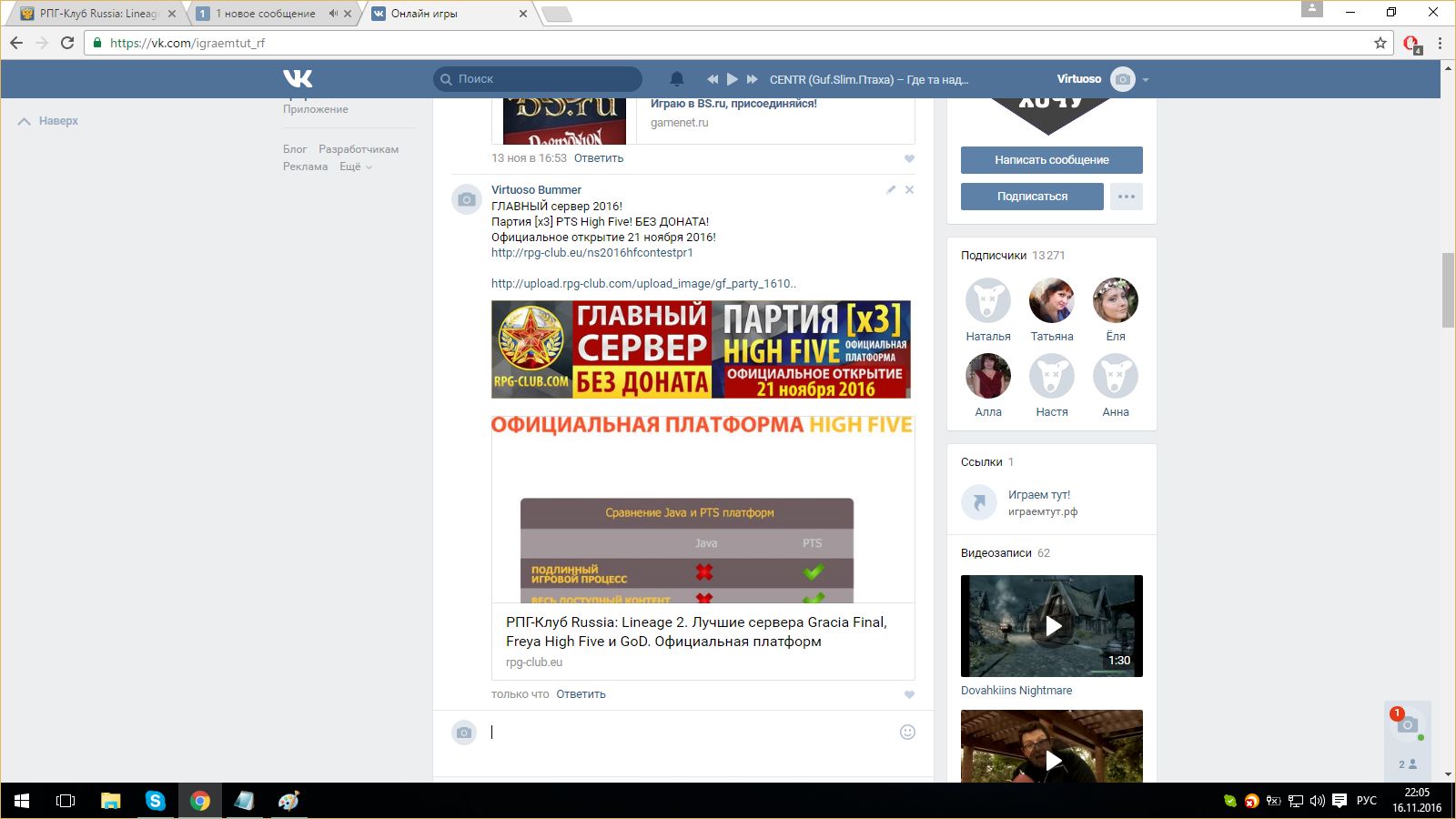Switch to the '1 новое сообщение' tab
The width and height of the screenshot is (1456, 819).
[265, 14]
